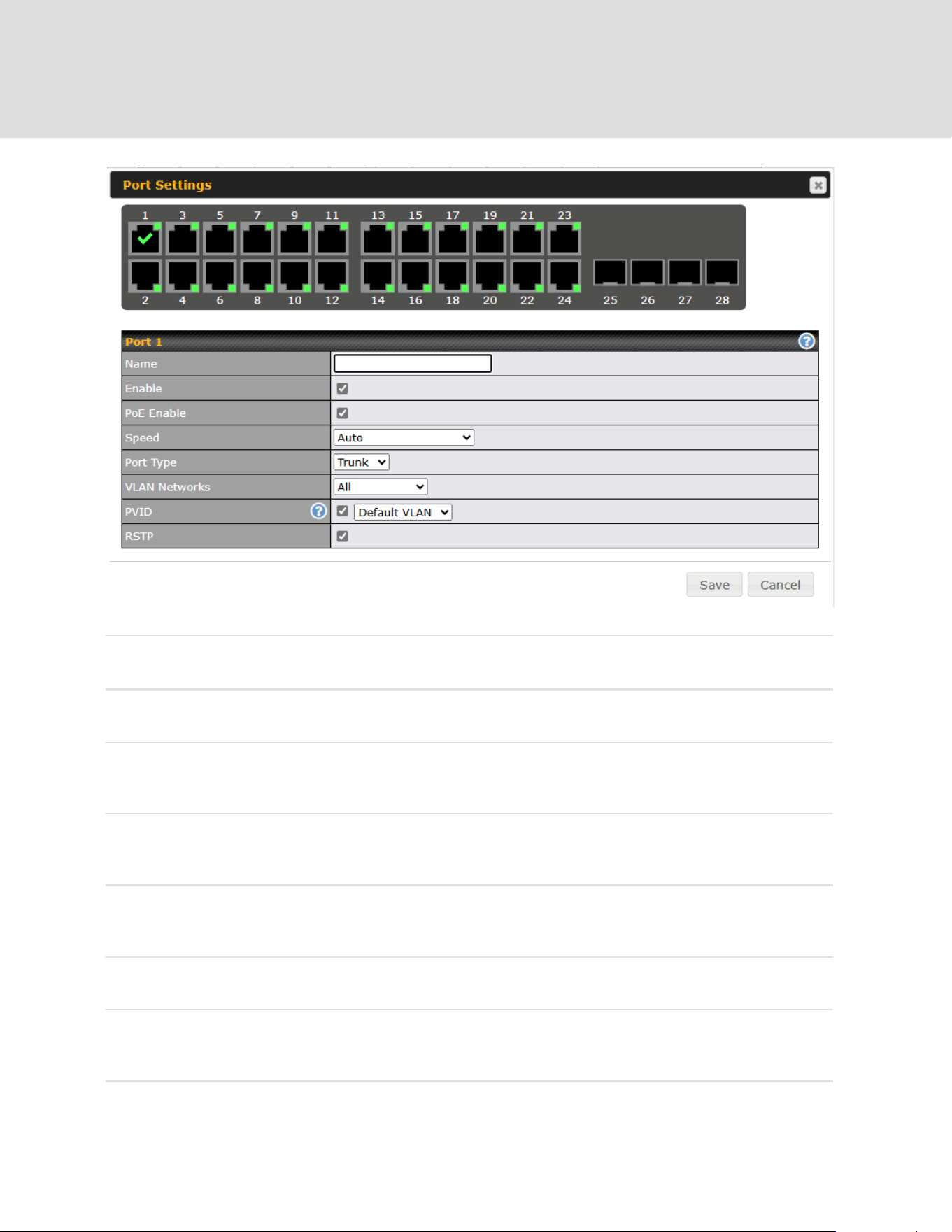Select SFP port 27
Screen dimensions: 952x1232
(685, 272)
